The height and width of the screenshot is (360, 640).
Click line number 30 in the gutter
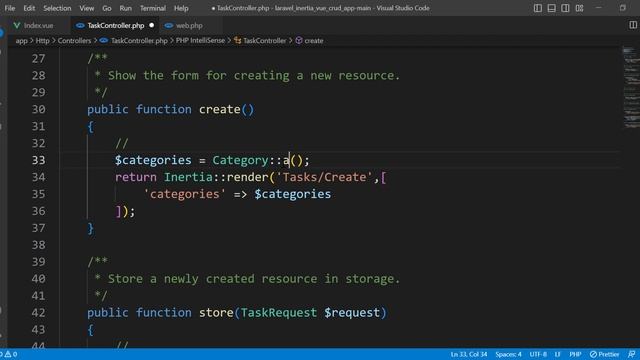click(x=38, y=109)
